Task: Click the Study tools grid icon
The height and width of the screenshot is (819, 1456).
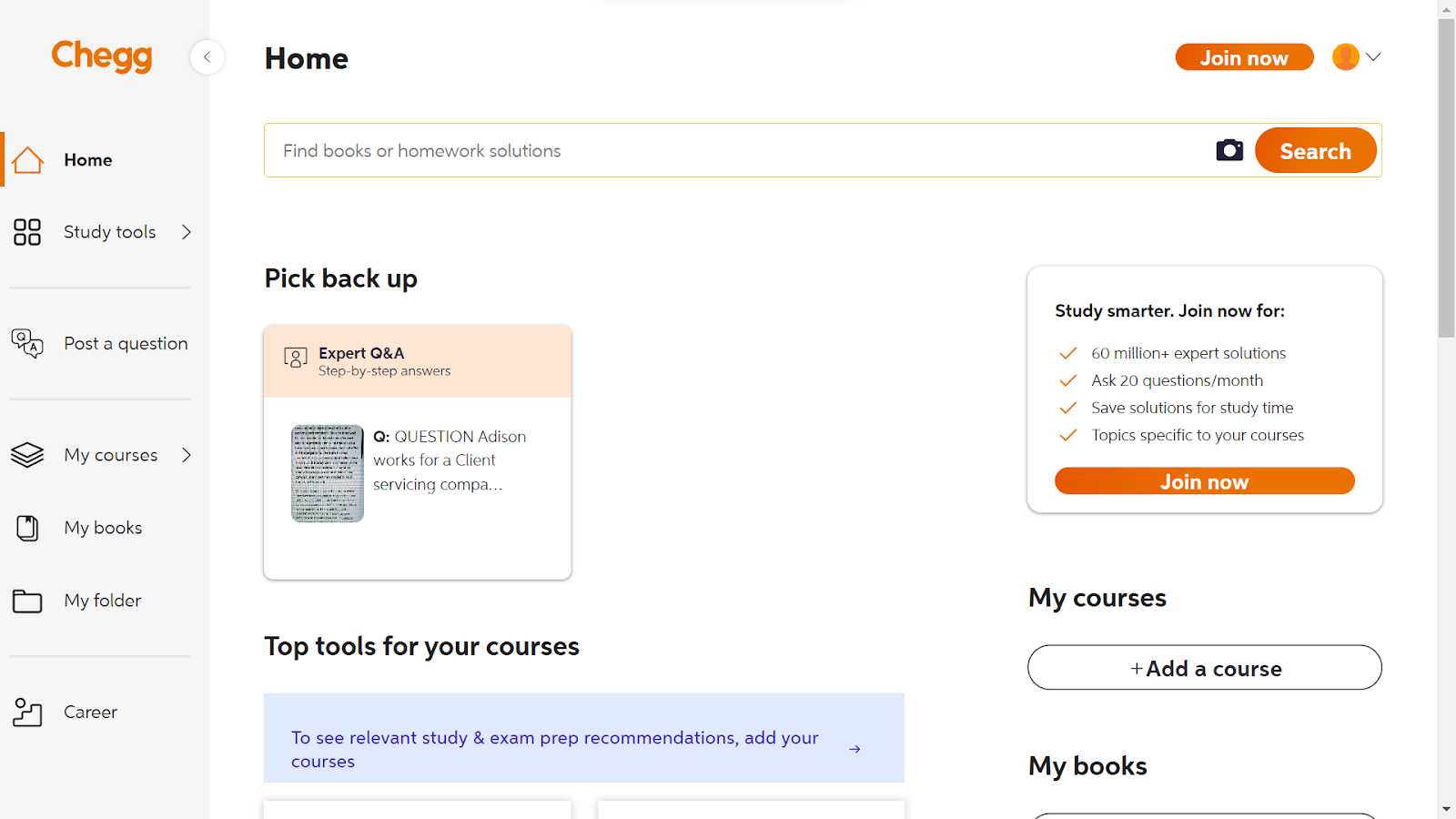Action: pos(27,232)
